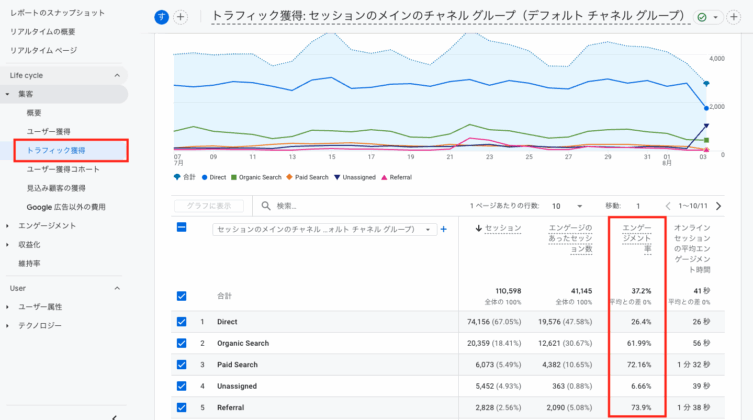
Task: Open the primary dimension channel group dropdown
Action: 323,229
